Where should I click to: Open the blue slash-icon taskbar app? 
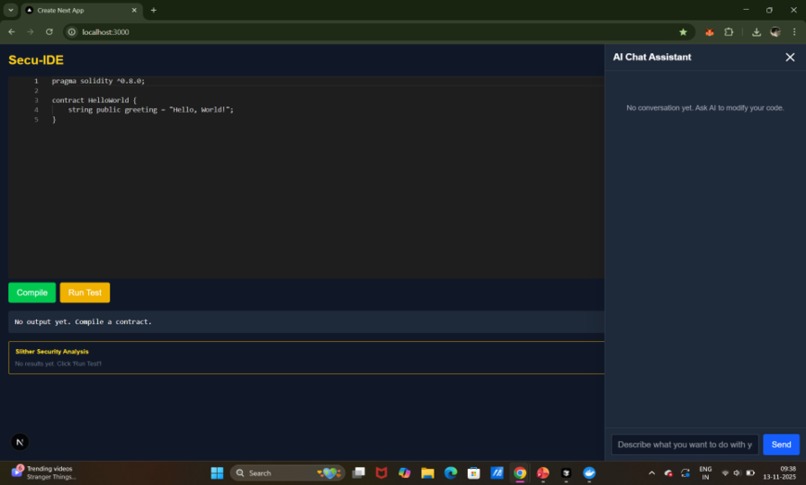497,473
